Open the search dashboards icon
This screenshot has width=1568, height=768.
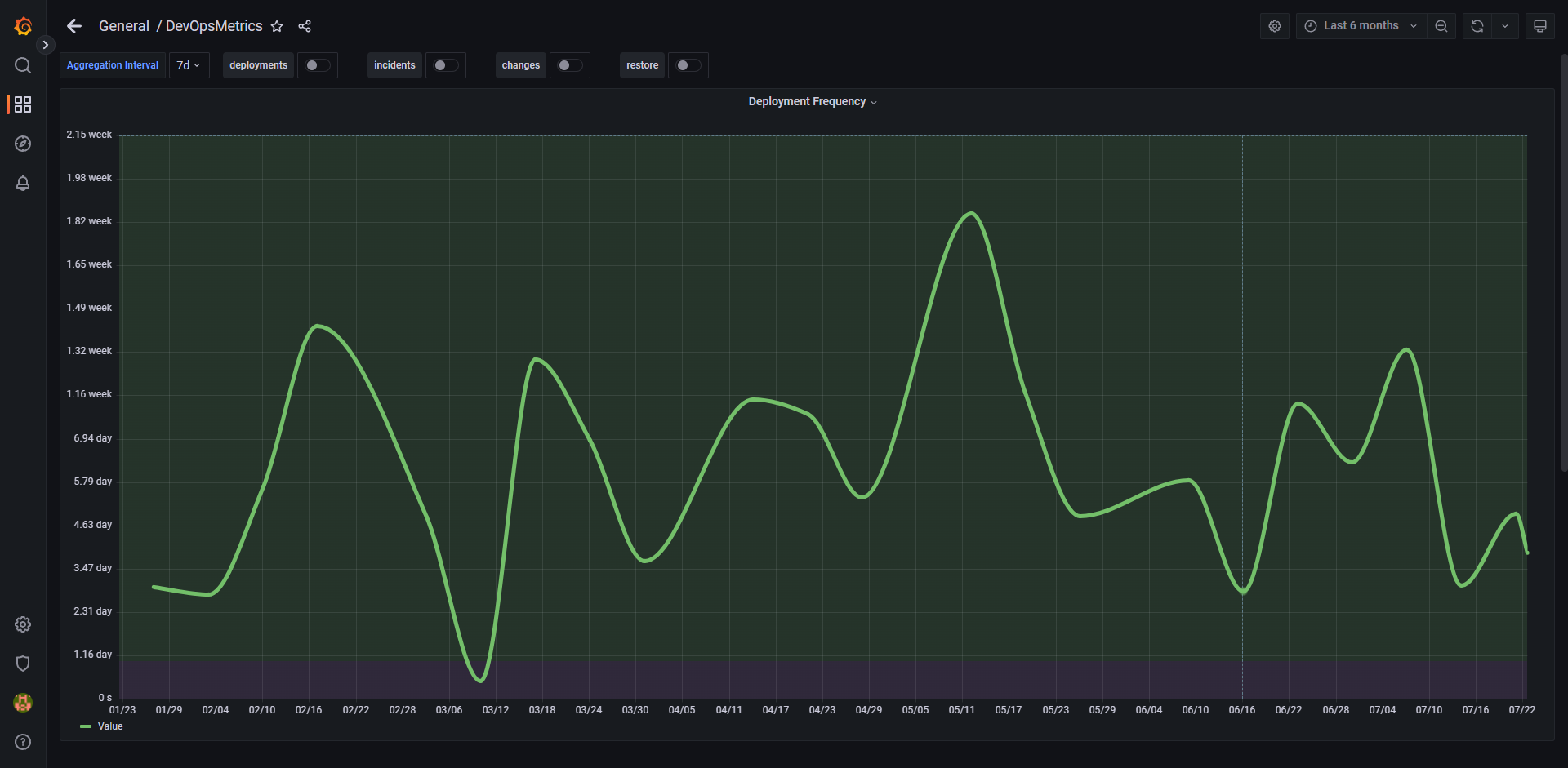(23, 65)
